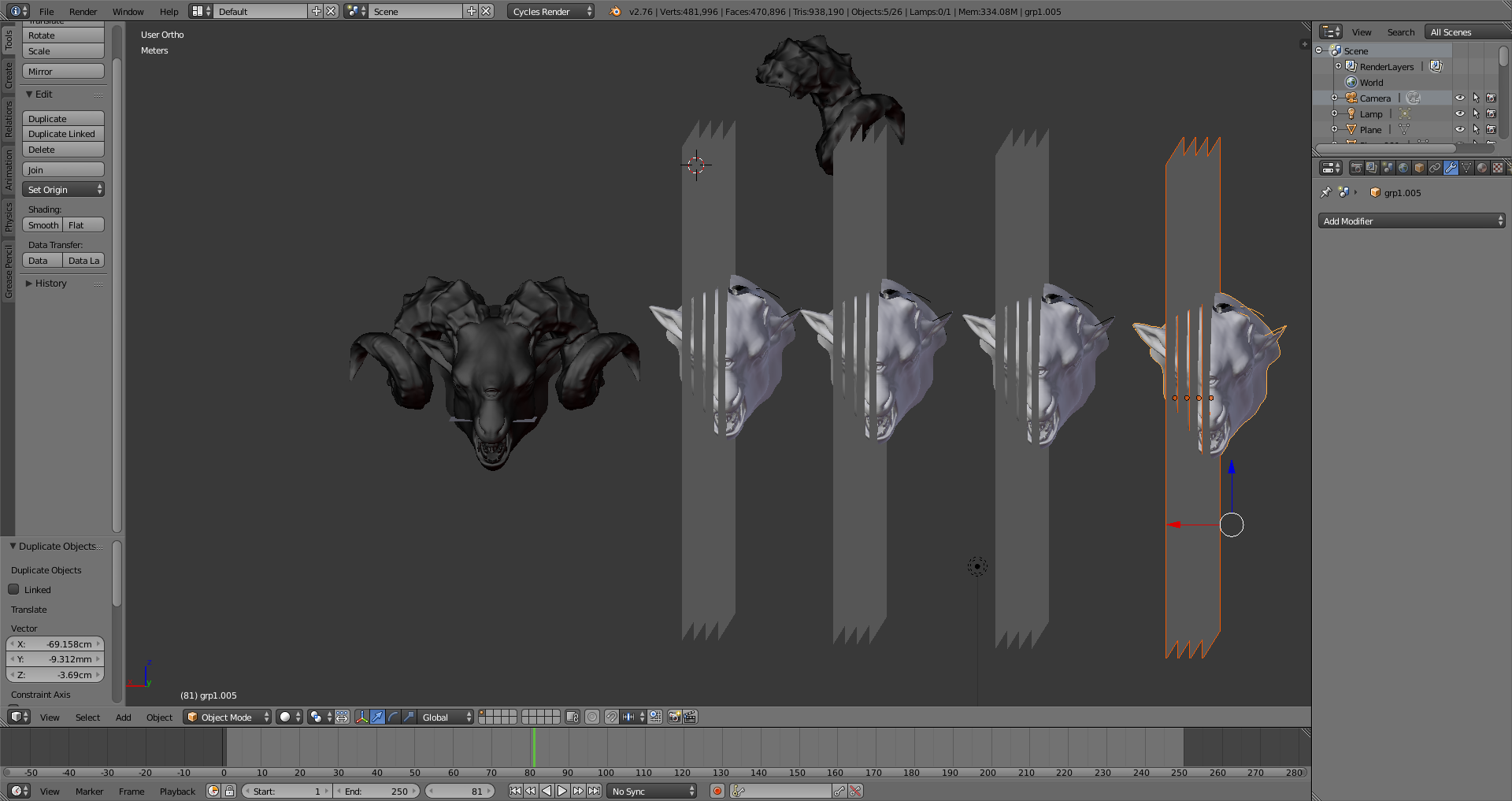This screenshot has width=1512, height=801.
Task: Open the Object Mode dropdown
Action: (228, 717)
